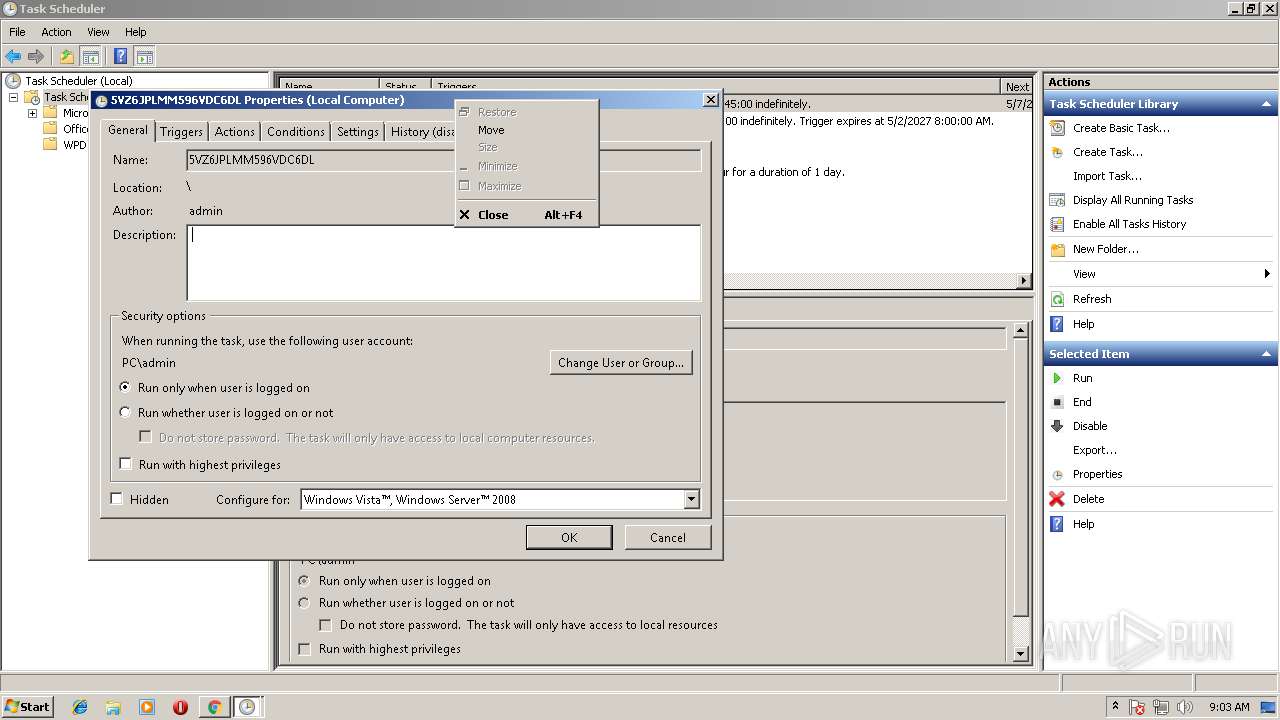The width and height of the screenshot is (1280, 720).
Task: Switch to the Triggers tab
Action: tap(181, 131)
